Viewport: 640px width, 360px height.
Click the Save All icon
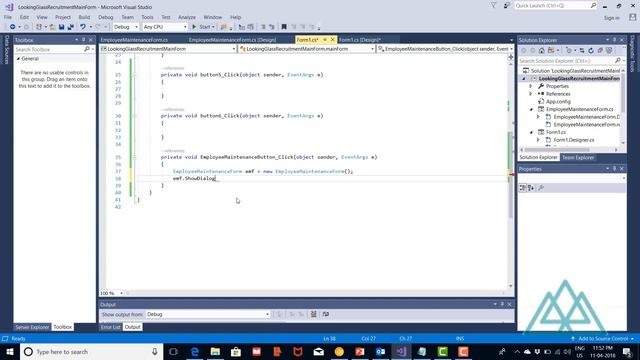point(71,27)
